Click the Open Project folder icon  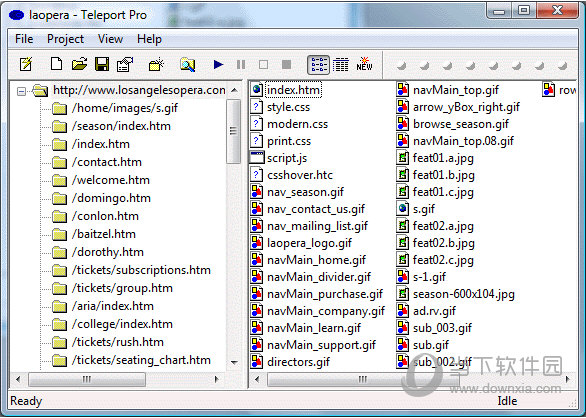click(79, 64)
